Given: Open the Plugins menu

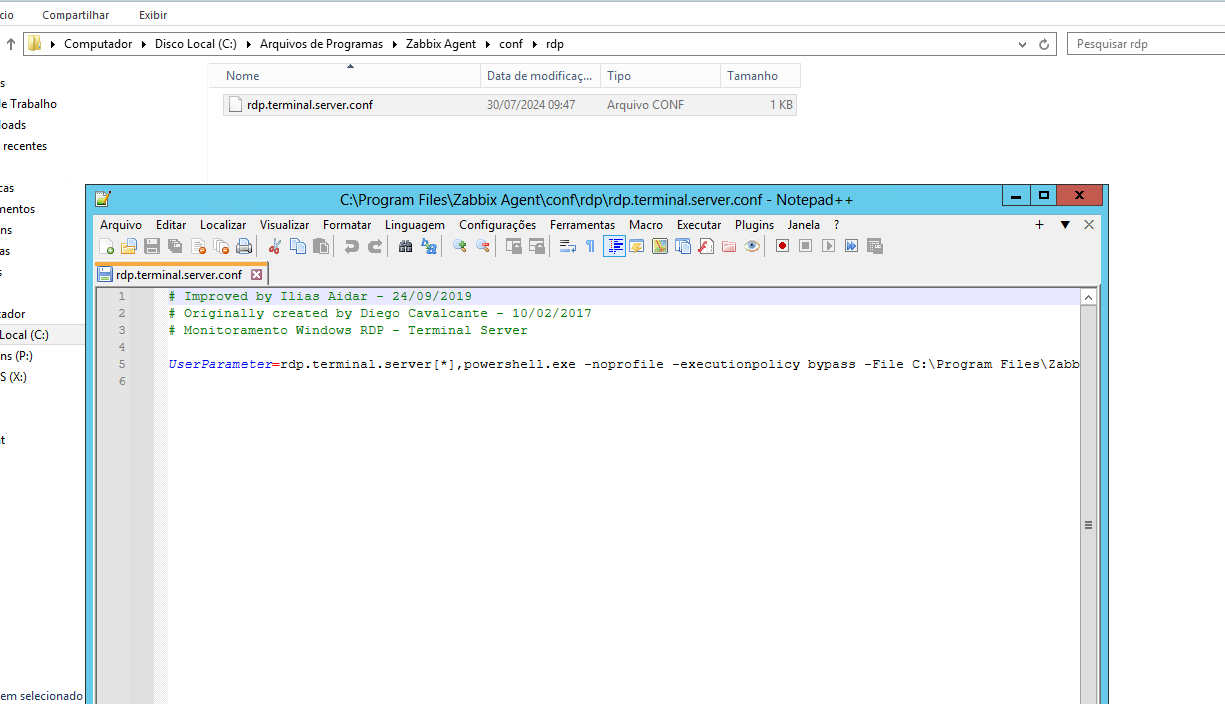Looking at the screenshot, I should pos(754,225).
